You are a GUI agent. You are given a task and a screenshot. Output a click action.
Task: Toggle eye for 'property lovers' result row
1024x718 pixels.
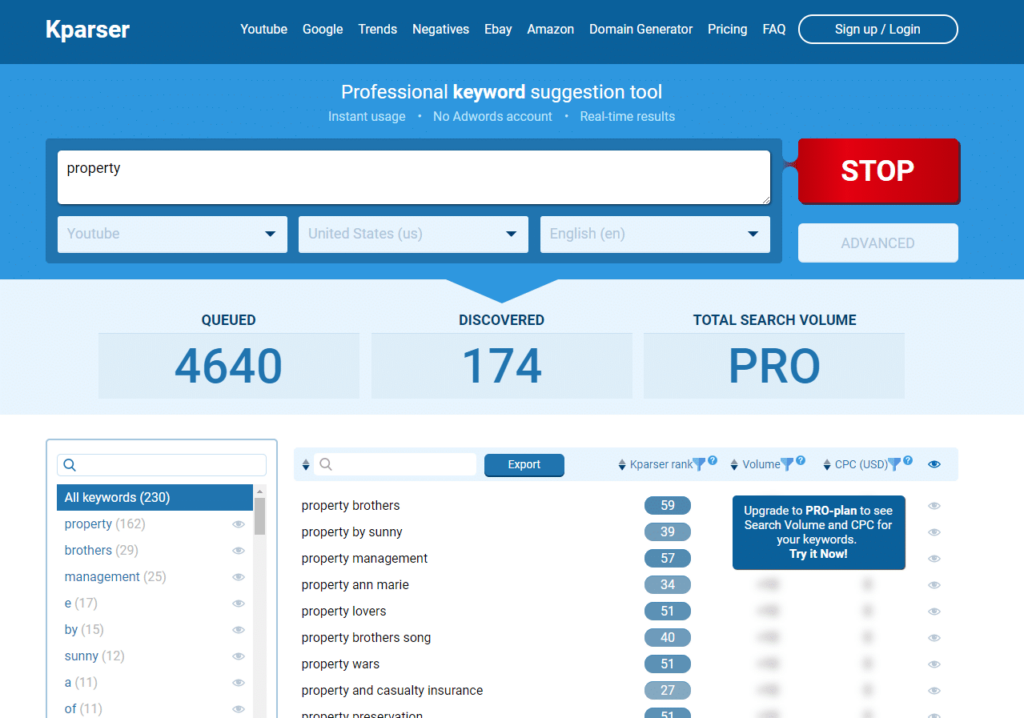click(x=935, y=612)
